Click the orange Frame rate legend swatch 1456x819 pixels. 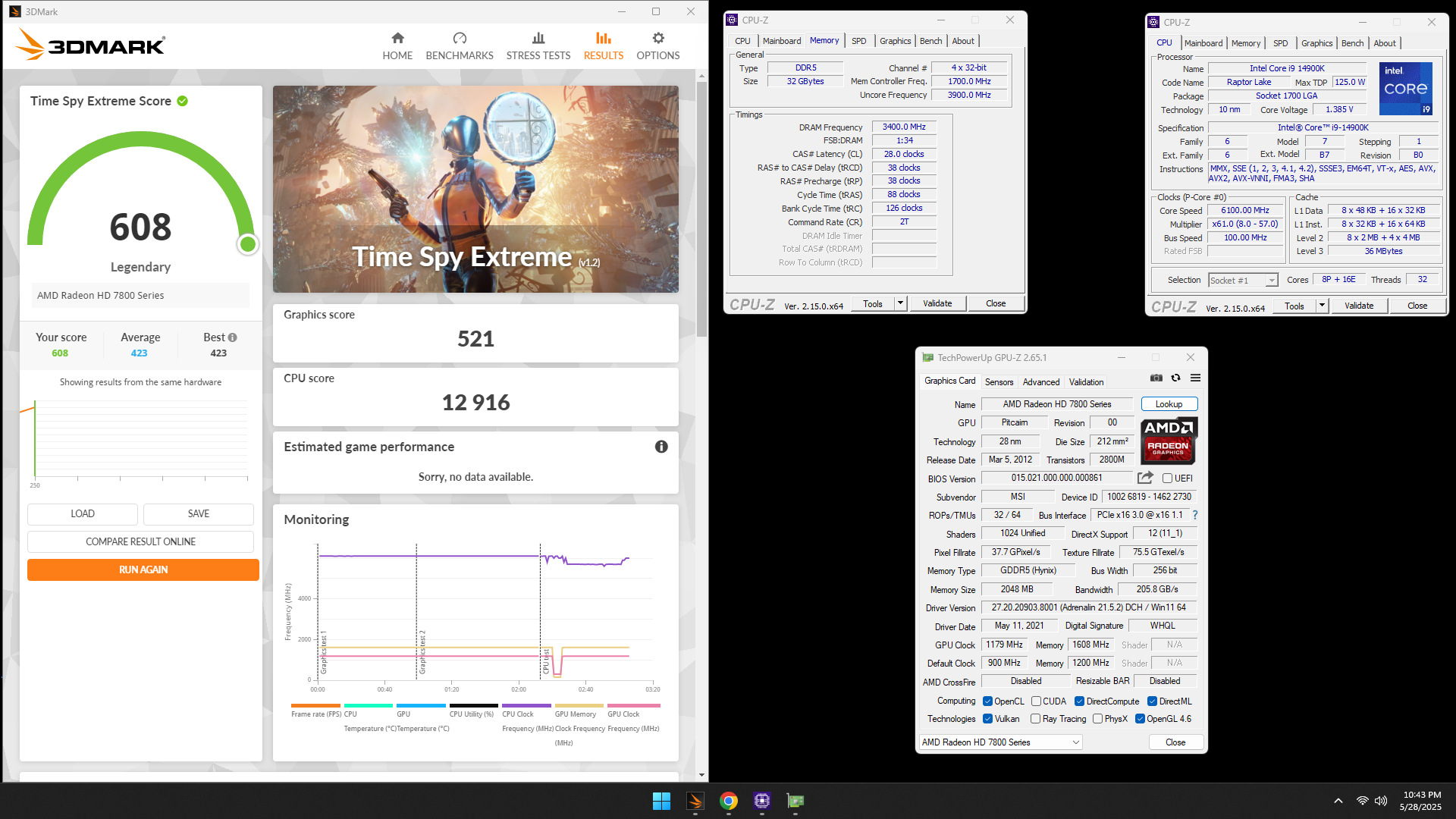(x=315, y=705)
